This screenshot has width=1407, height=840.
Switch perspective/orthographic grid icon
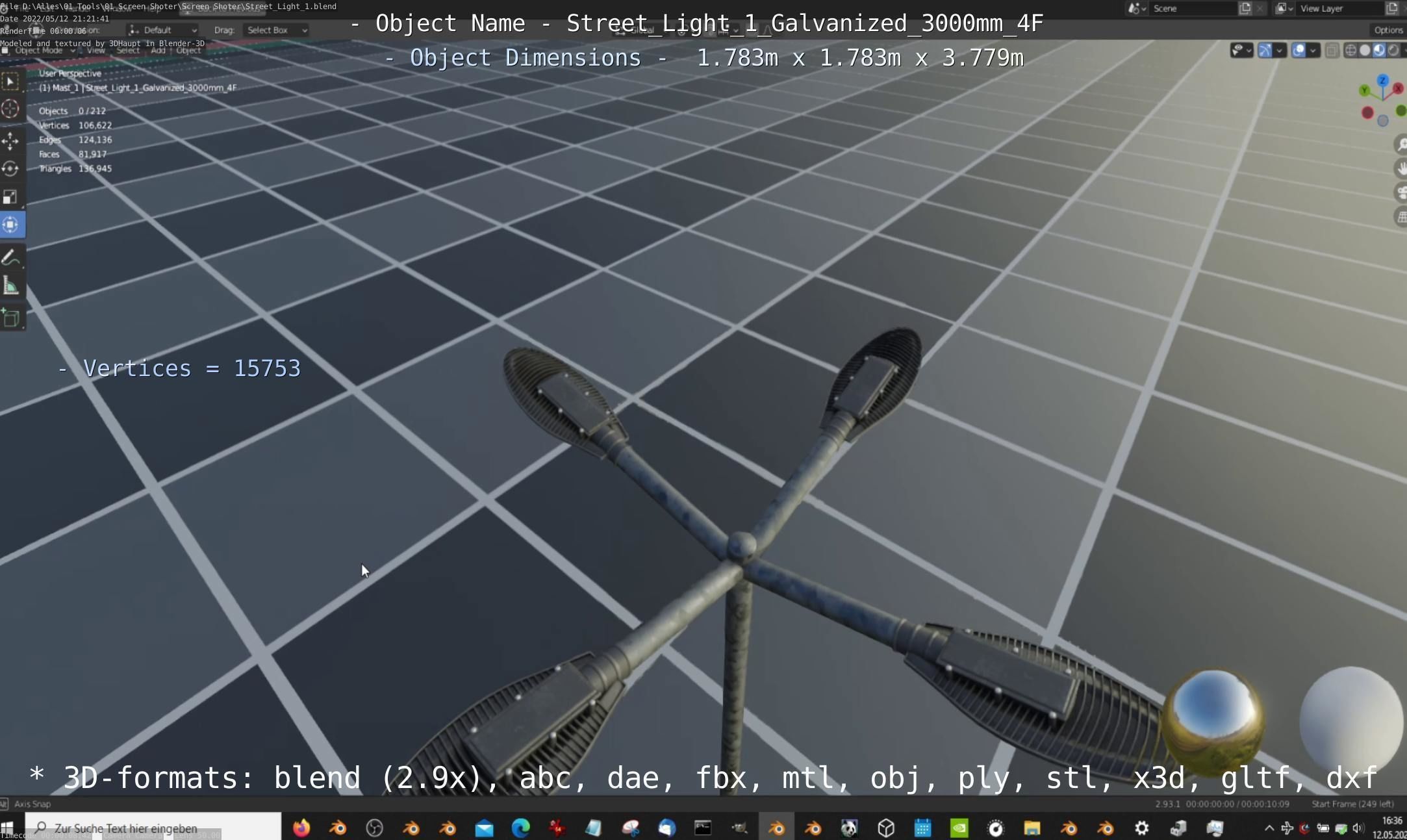click(x=1401, y=217)
